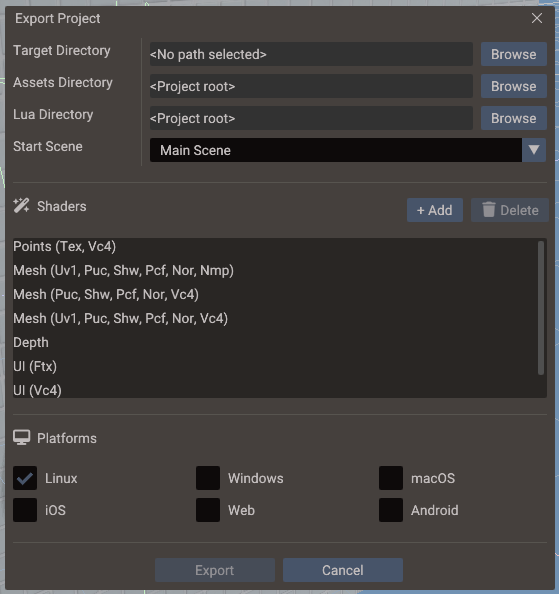This screenshot has height=594, width=559.
Task: Click the trash can icon in Delete
Action: [489, 209]
